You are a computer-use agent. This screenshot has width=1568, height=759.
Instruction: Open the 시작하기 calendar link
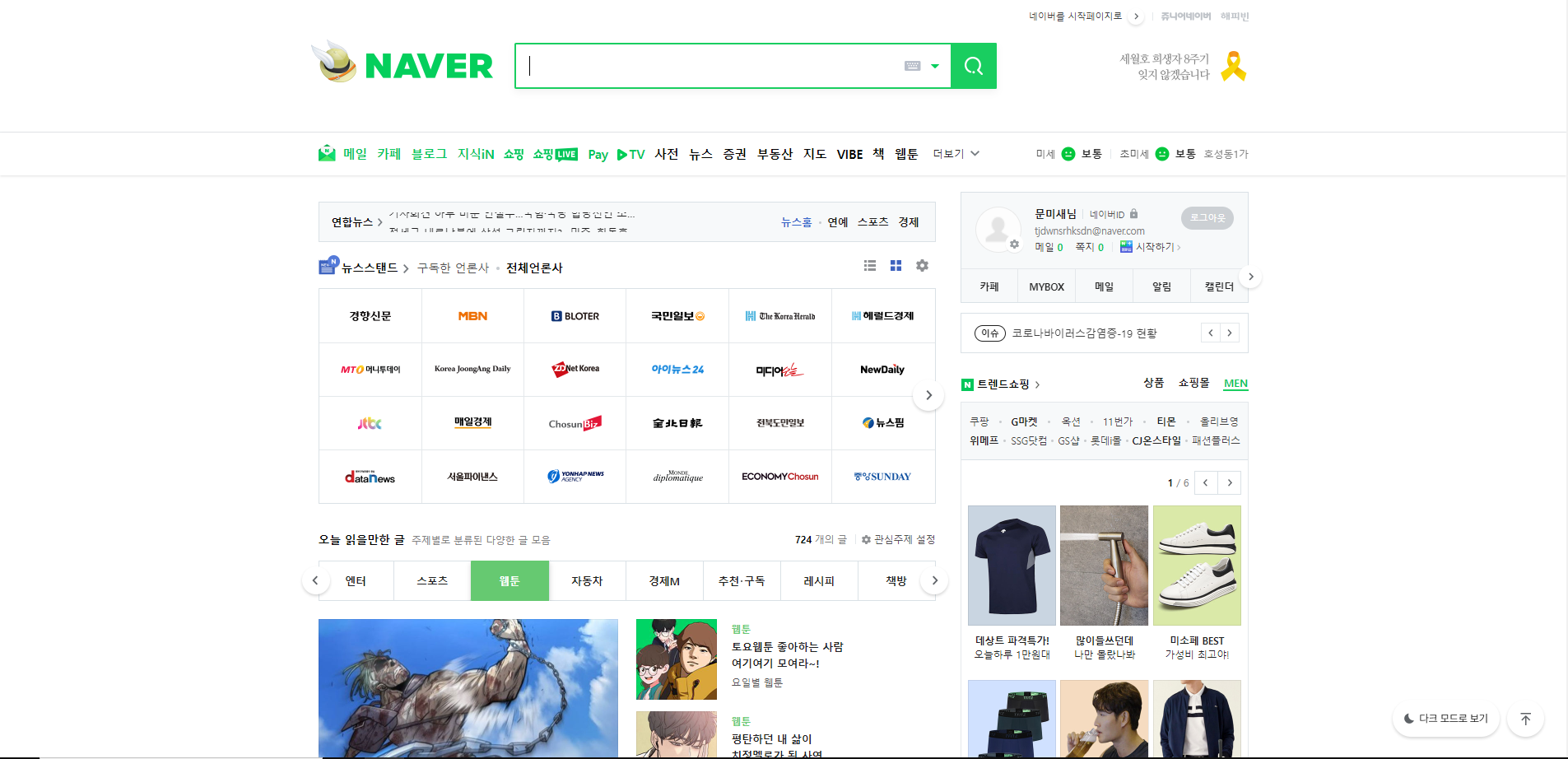[x=1150, y=247]
